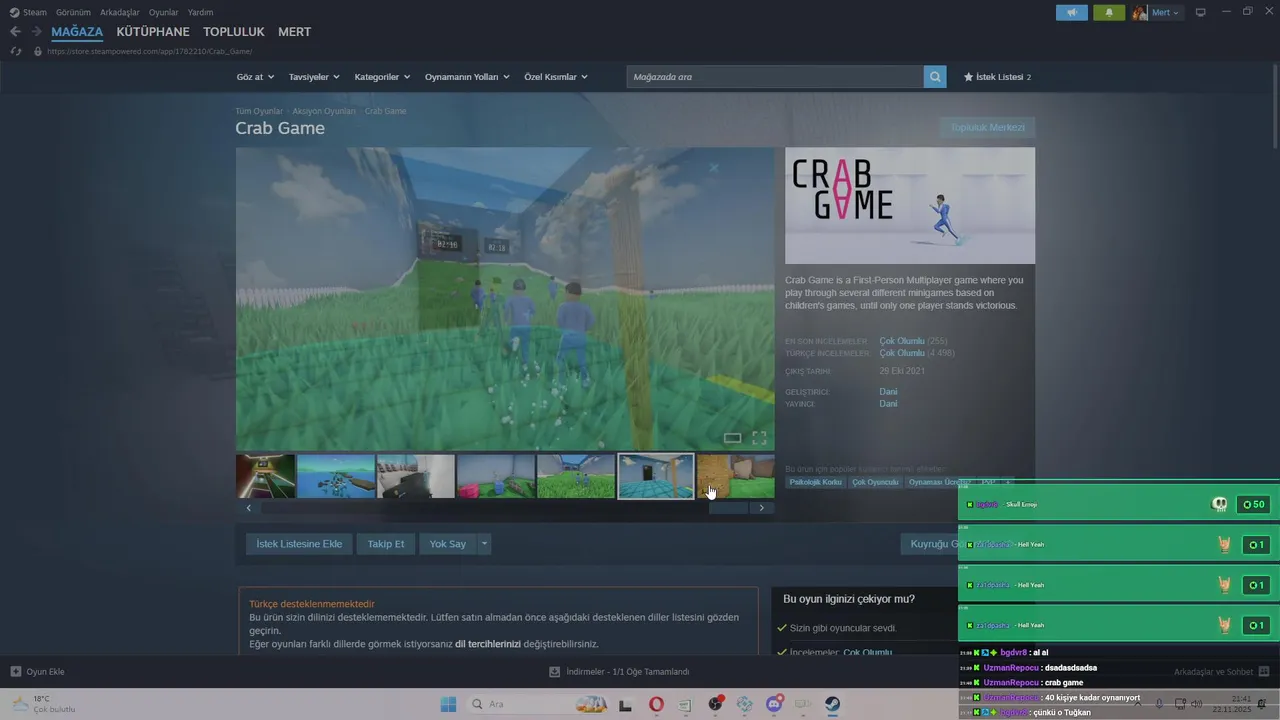Click İstek Listesine Ekle button

[x=299, y=544]
